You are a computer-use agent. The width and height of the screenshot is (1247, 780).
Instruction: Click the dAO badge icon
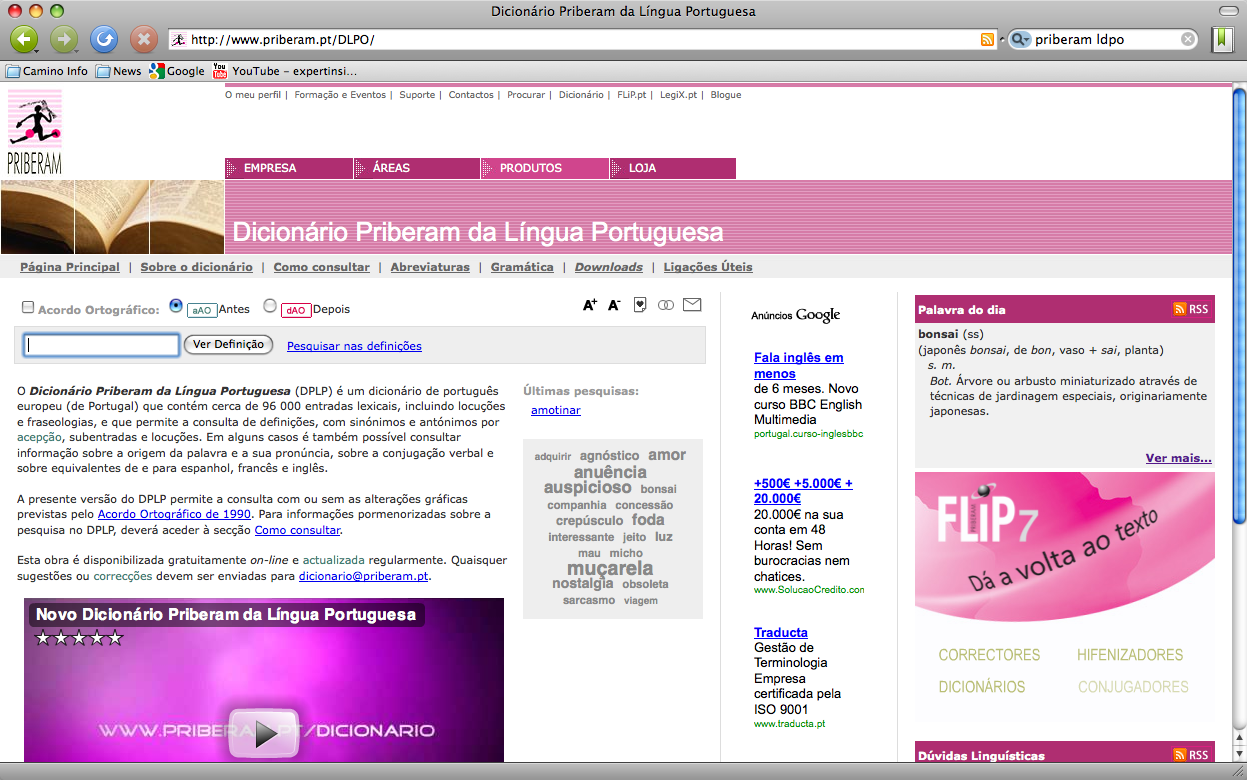point(296,310)
